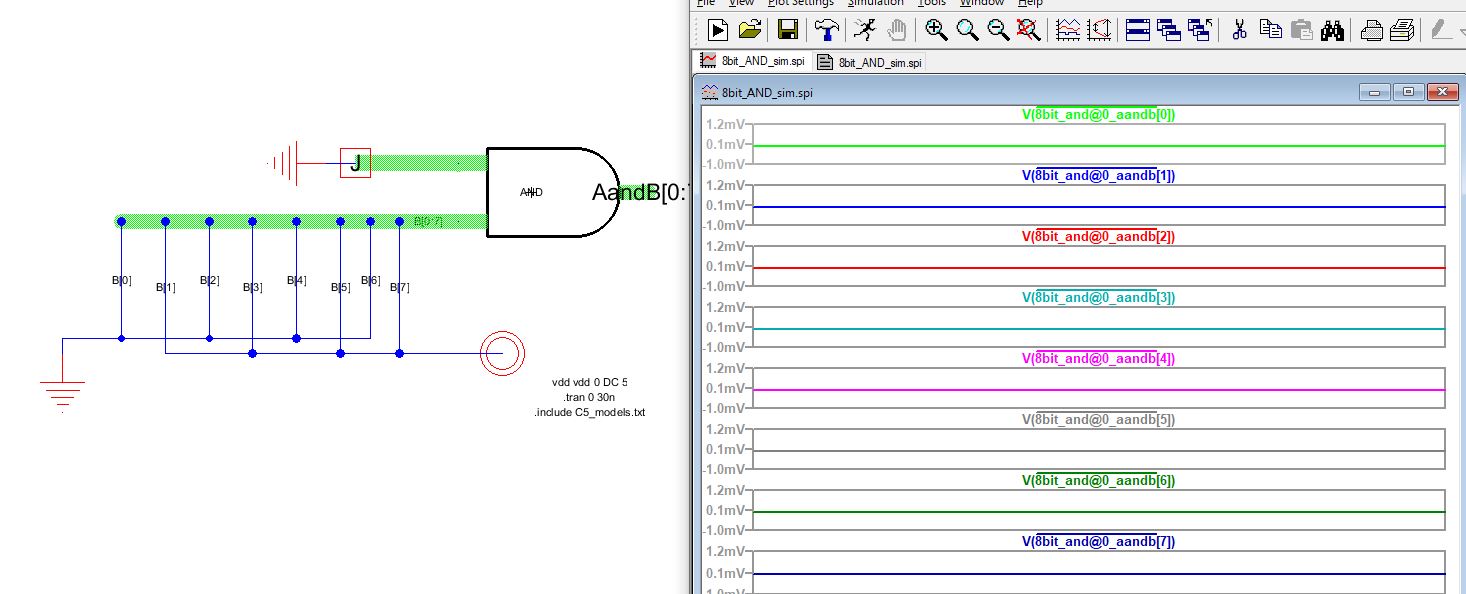Click the V(8bit_and@0_aandb[0]) trace label

coord(1098,114)
